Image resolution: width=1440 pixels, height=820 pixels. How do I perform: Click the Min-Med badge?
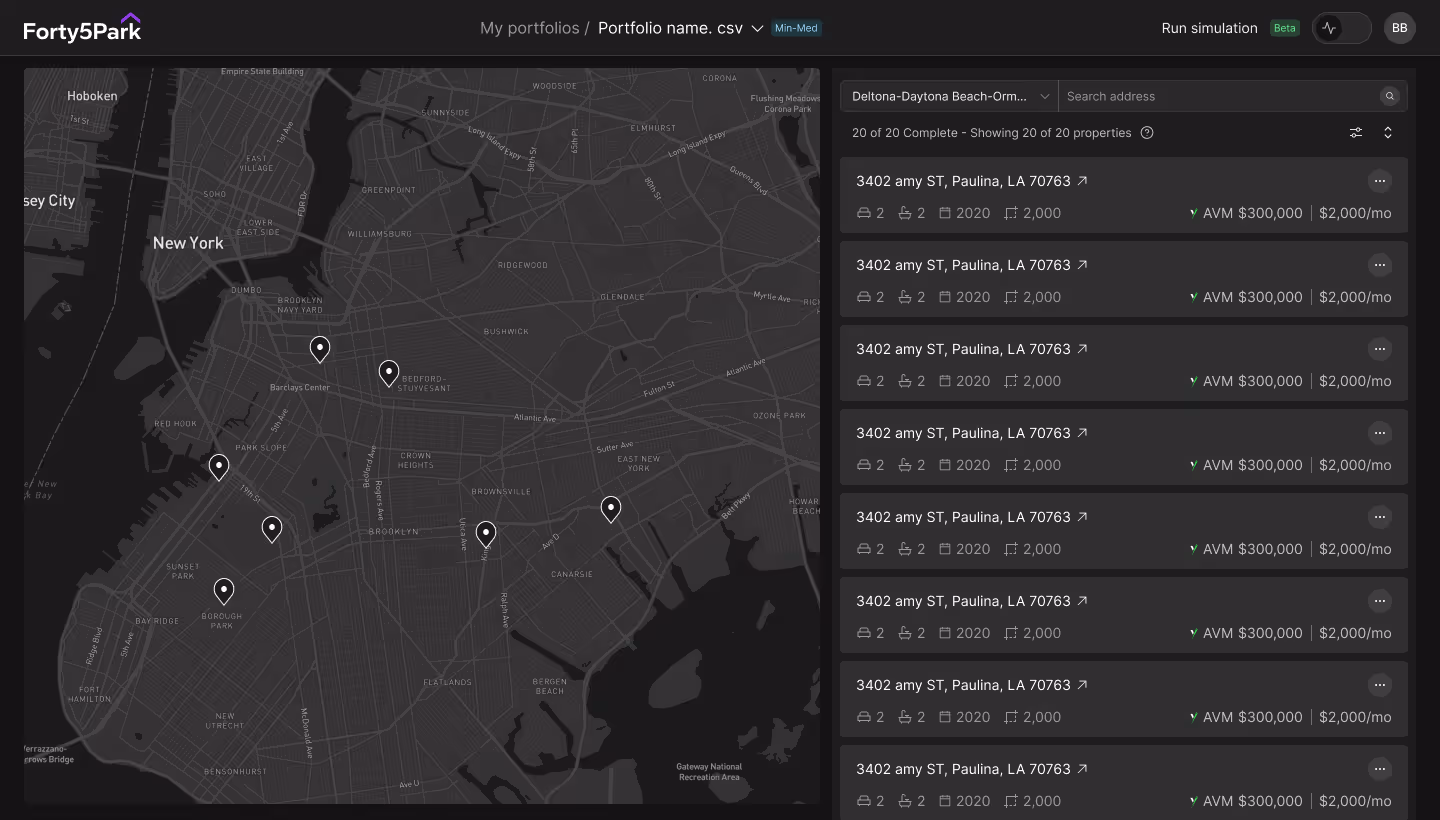point(796,28)
